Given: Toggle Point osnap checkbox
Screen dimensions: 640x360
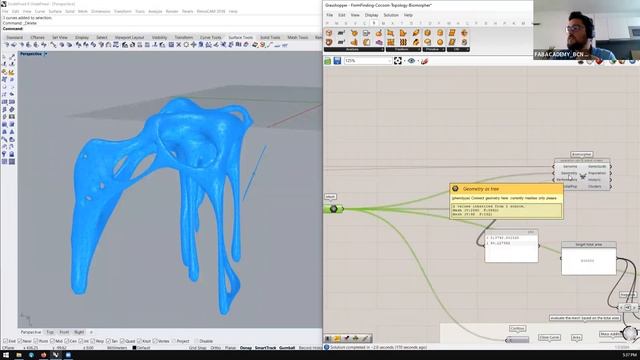Looking at the screenshot, I should [x=36, y=341].
